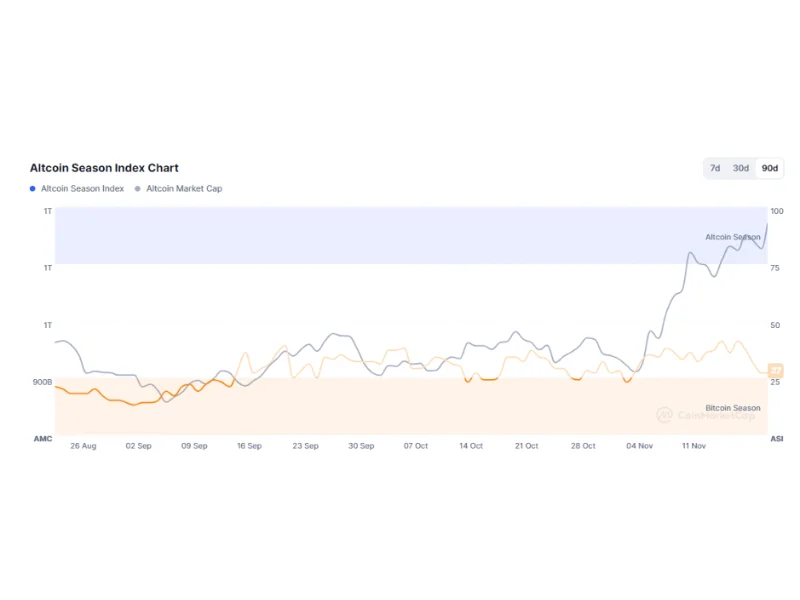Click the 07 Oct date marker

415,446
